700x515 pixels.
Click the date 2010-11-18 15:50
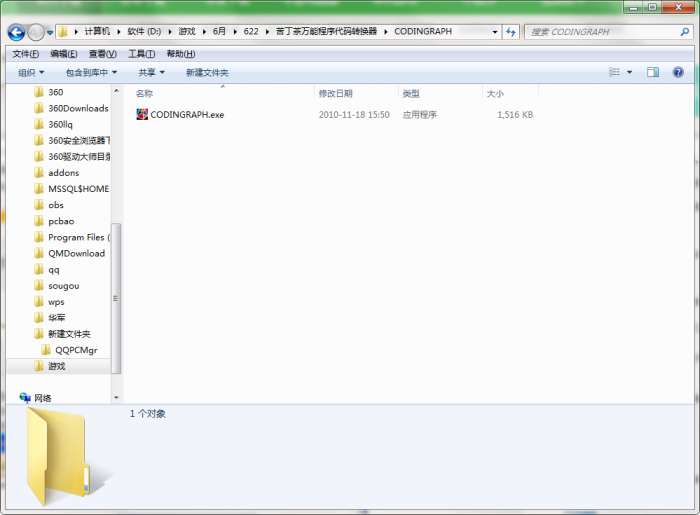point(354,115)
